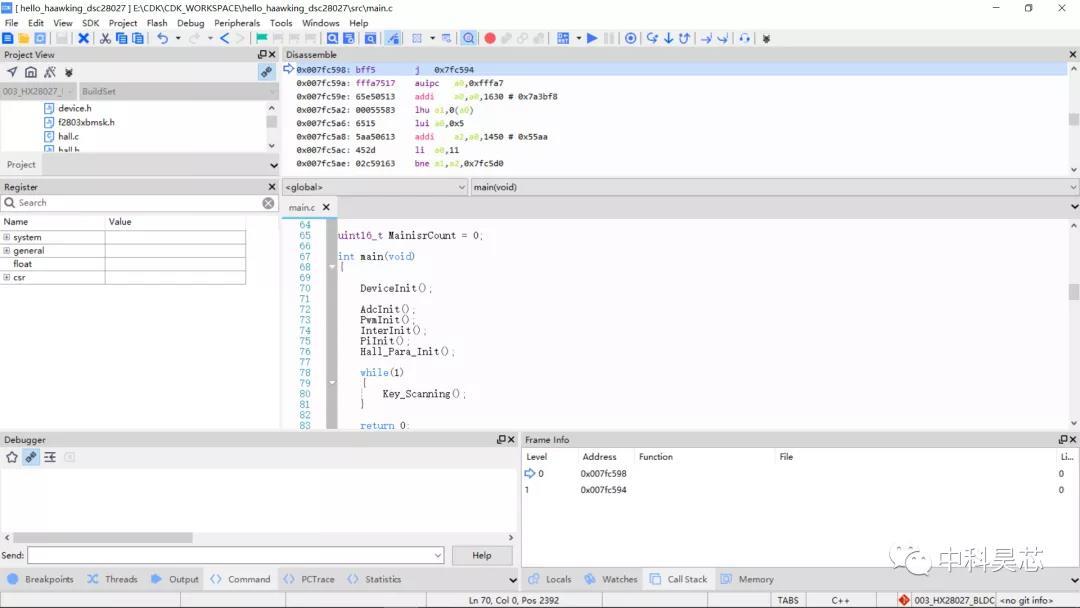Toggle the link icon in Debugger toolbar
The height and width of the screenshot is (608, 1080).
(31, 457)
